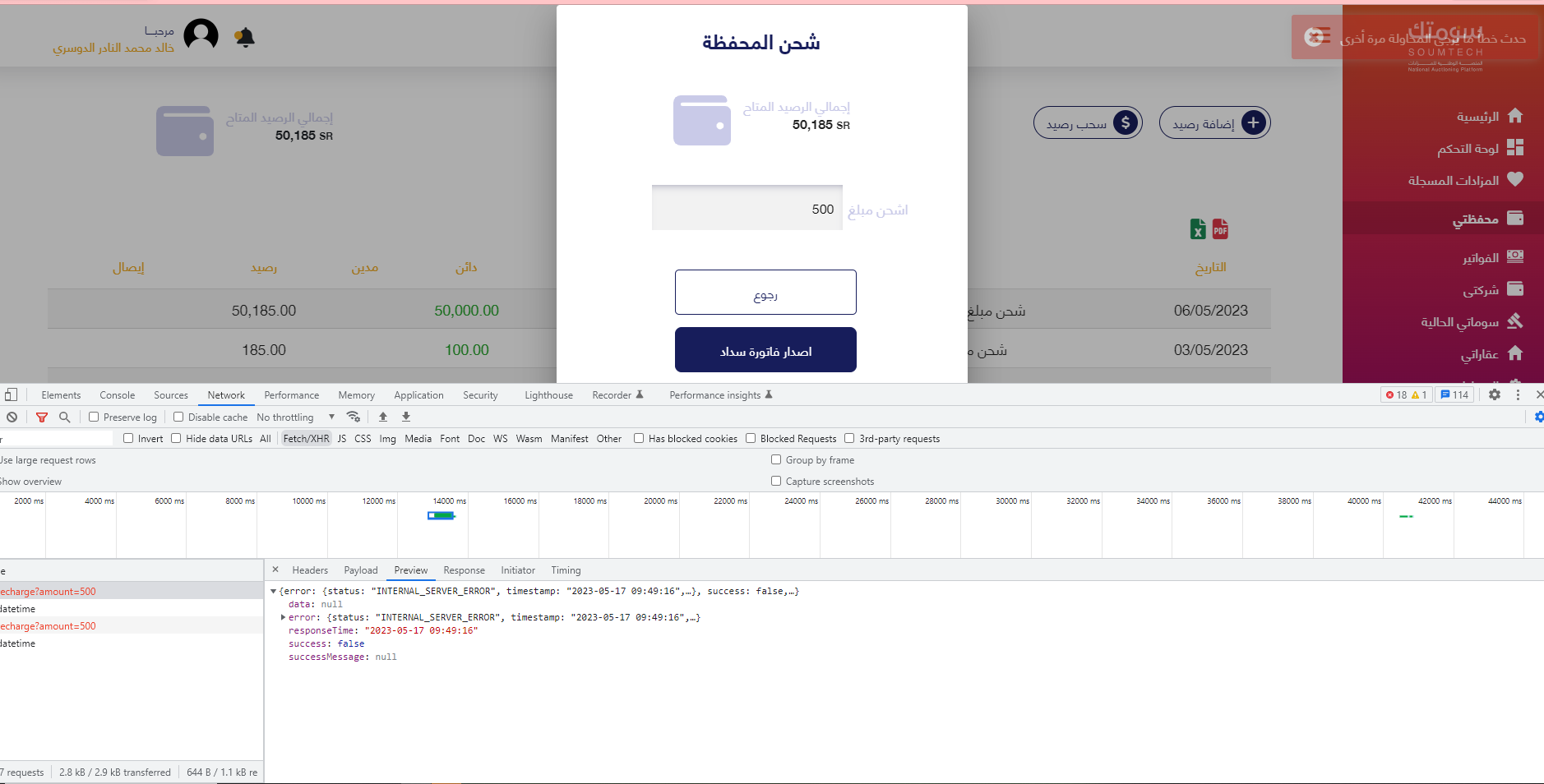Open the No throttling dropdown
Screen dimensions: 1544x784
click(295, 417)
